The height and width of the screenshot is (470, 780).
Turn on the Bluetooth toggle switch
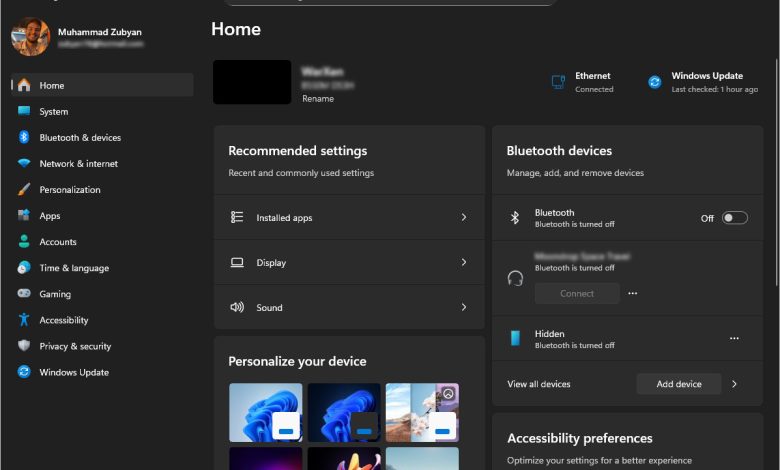pos(735,218)
